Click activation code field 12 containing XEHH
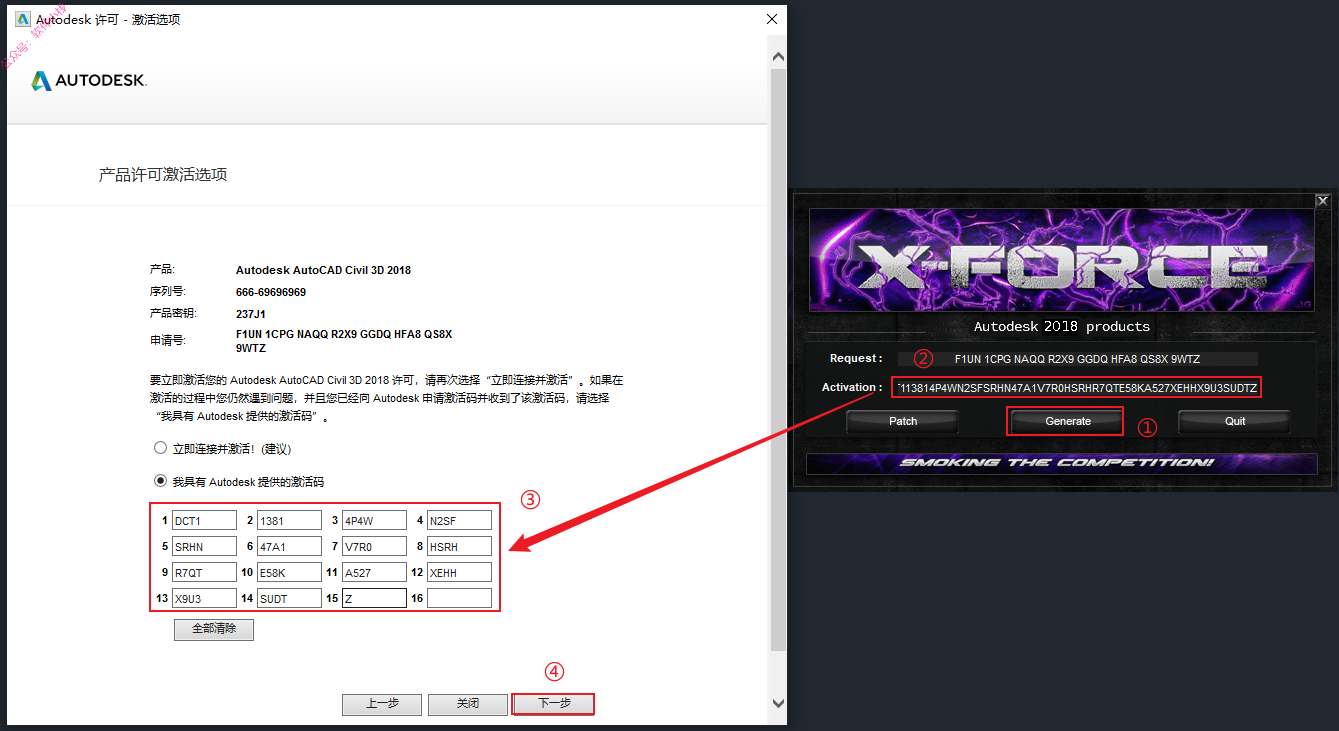1339x731 pixels. tap(459, 572)
